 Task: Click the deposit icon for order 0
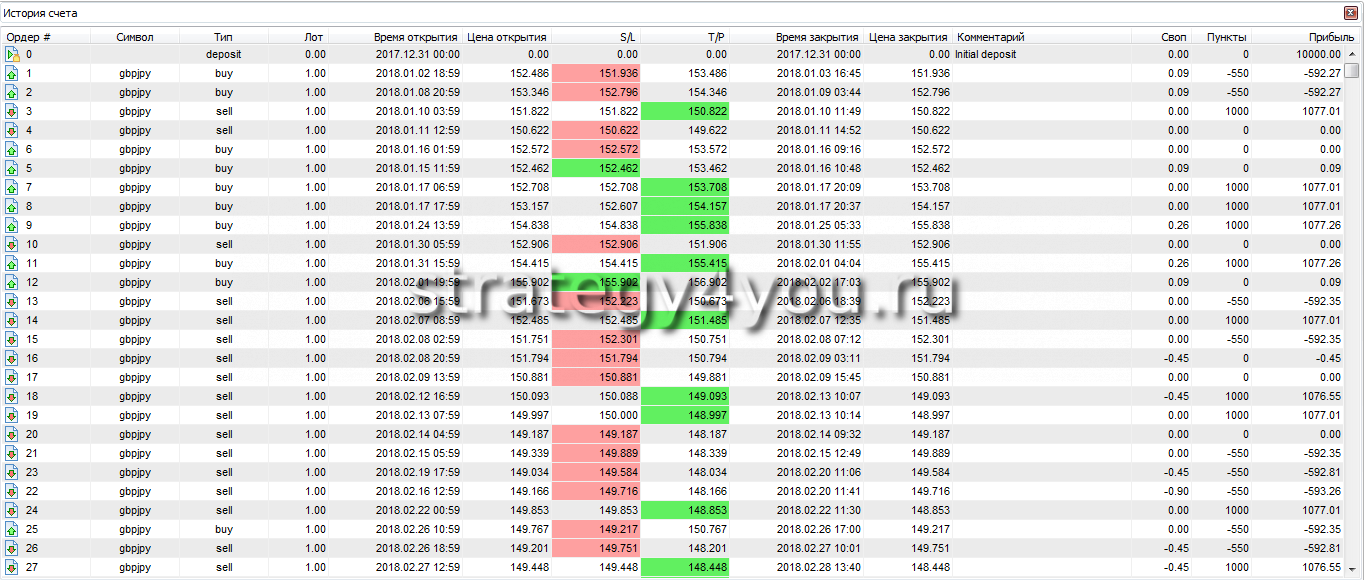[12, 55]
